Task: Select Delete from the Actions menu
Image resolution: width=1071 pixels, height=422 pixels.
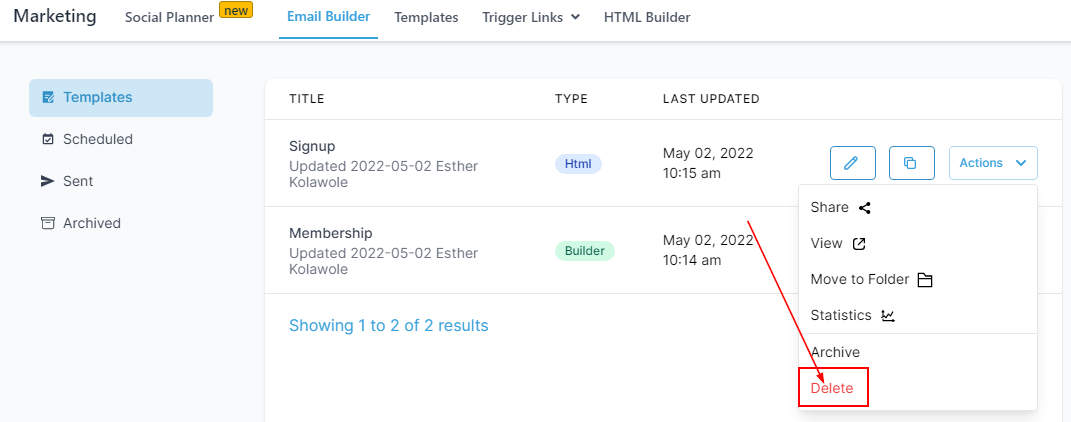Action: tap(832, 388)
